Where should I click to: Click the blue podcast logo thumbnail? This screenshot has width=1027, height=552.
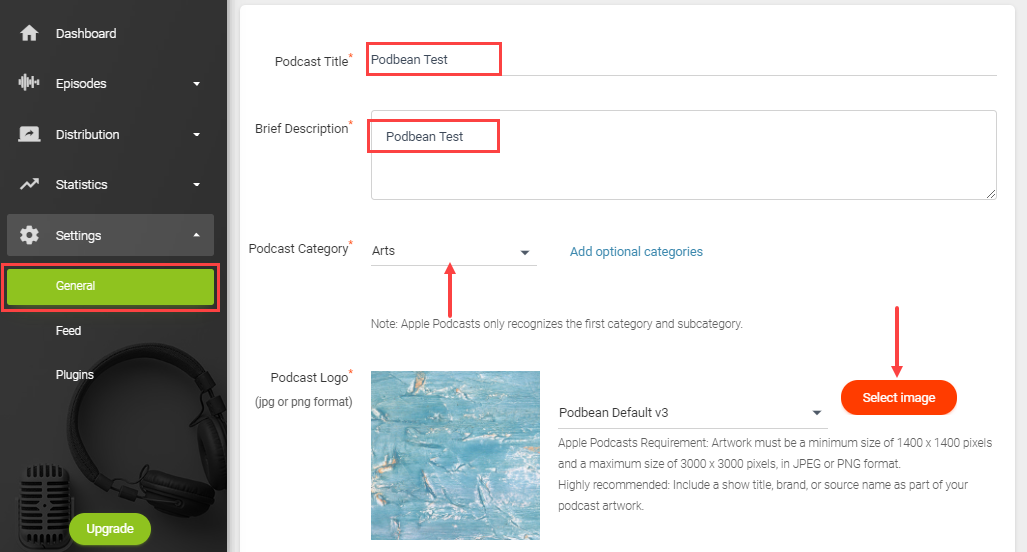coord(455,455)
